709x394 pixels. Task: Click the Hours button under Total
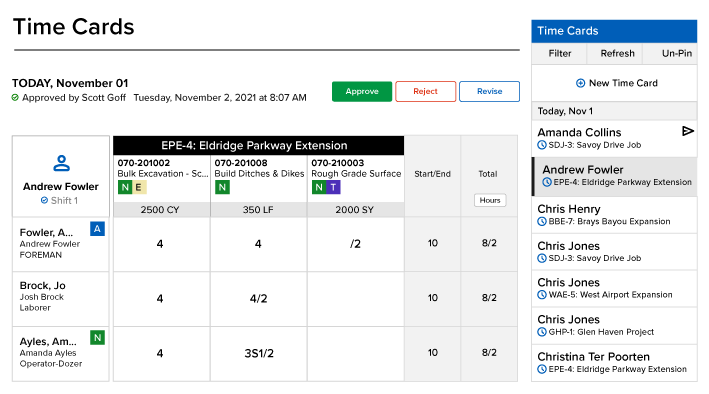click(490, 200)
